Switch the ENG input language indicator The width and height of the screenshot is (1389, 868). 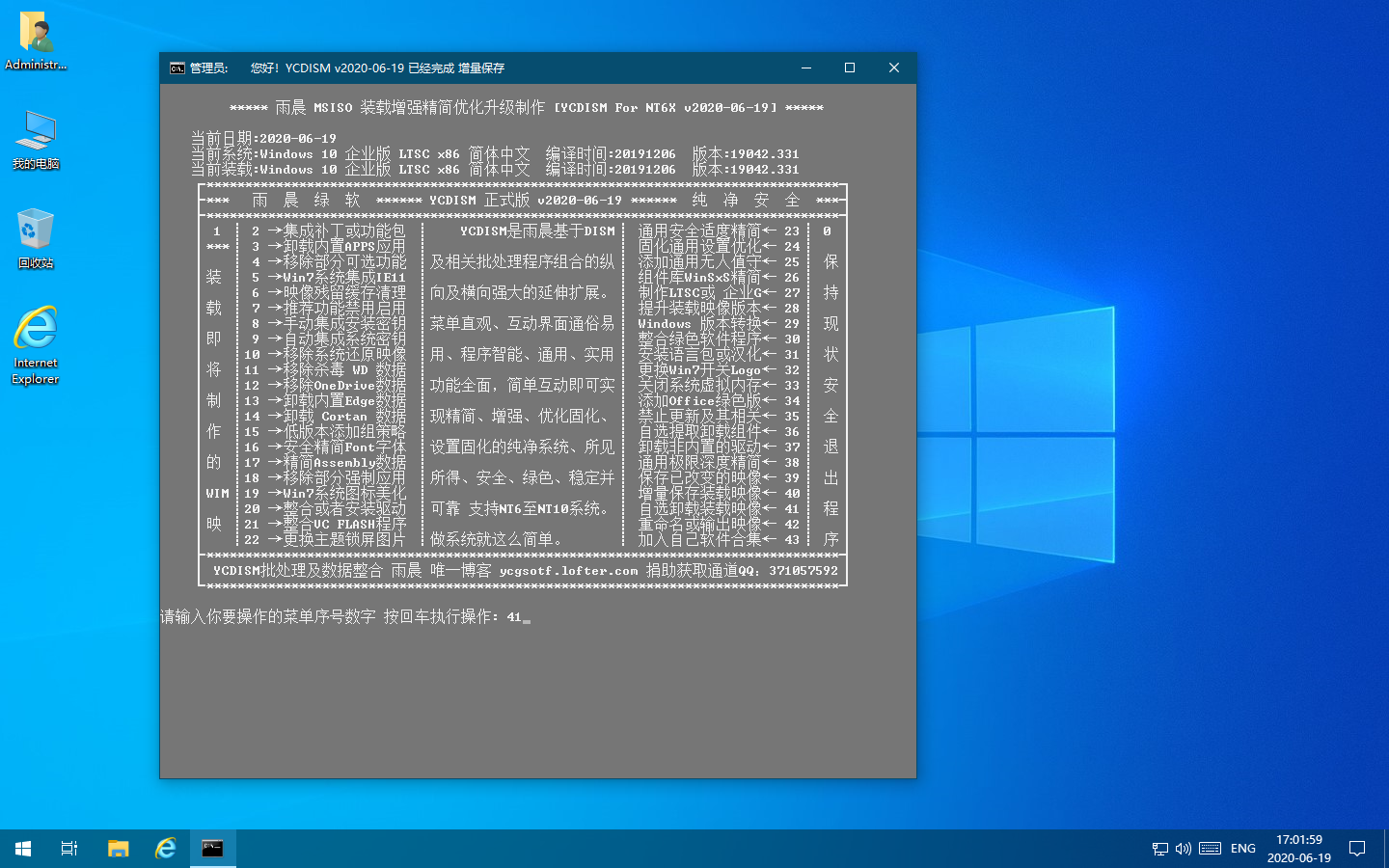[x=1243, y=849]
